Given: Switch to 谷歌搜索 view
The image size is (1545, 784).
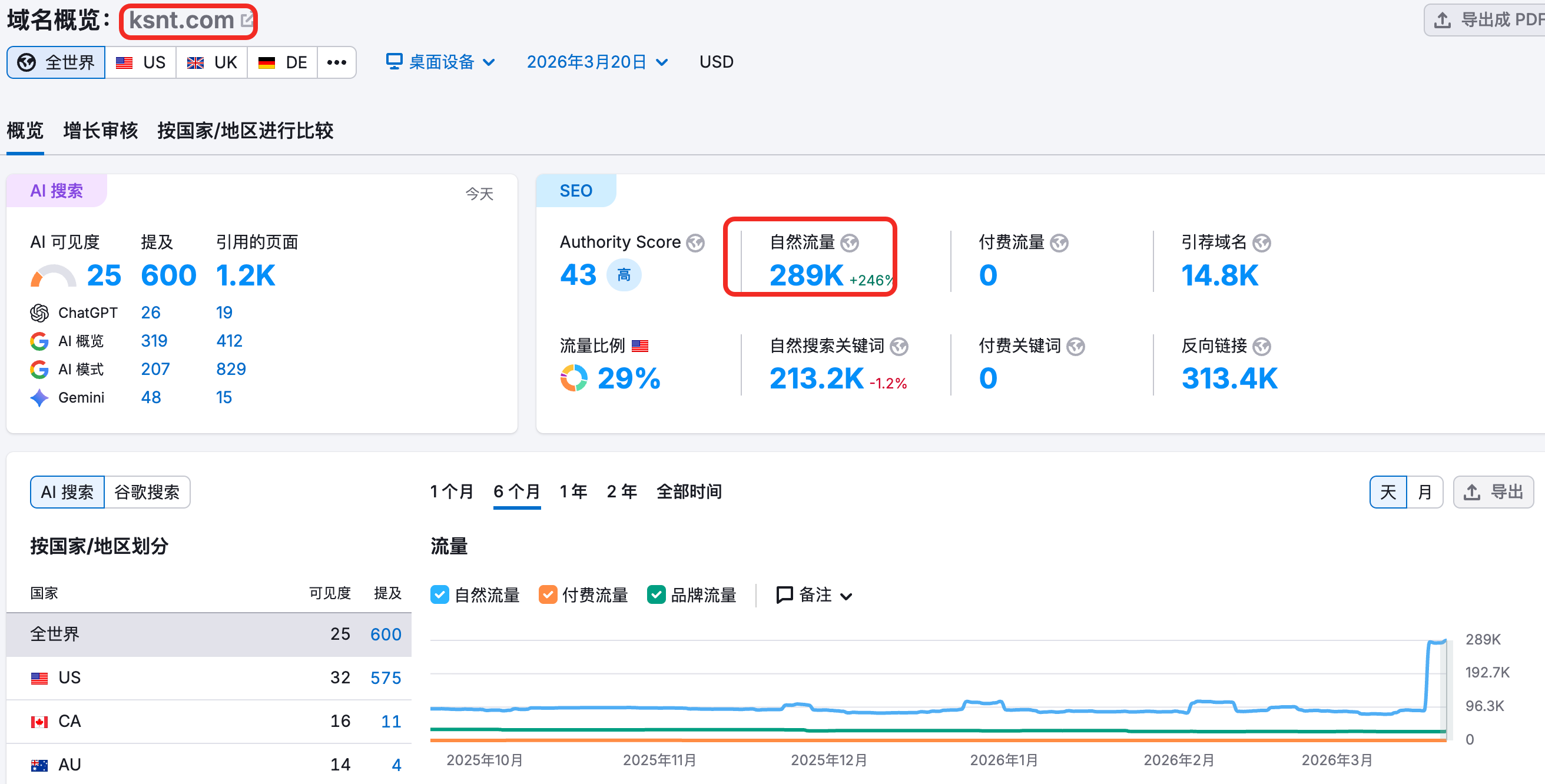Looking at the screenshot, I should pos(147,492).
